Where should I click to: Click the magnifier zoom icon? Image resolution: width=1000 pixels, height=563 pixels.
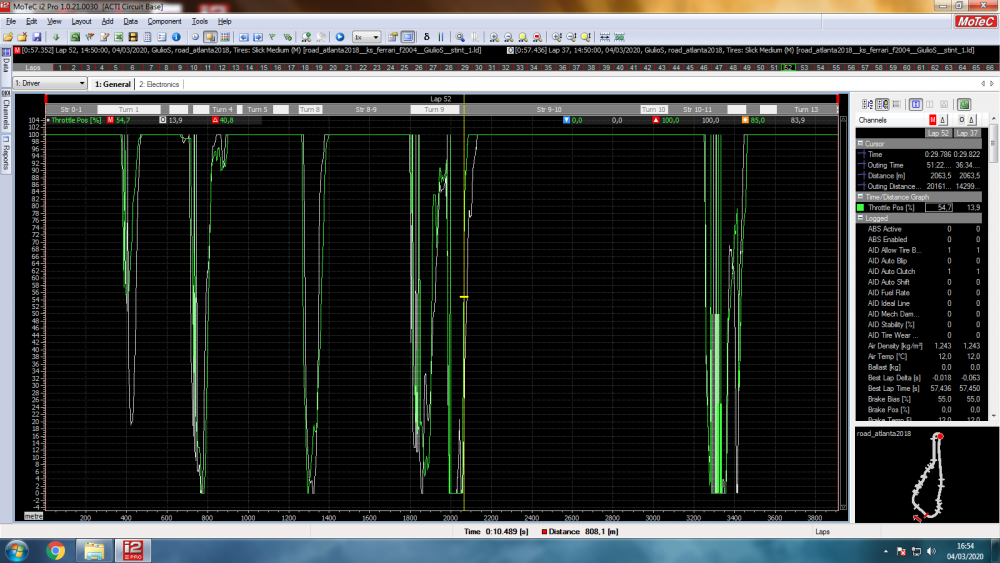click(x=460, y=37)
